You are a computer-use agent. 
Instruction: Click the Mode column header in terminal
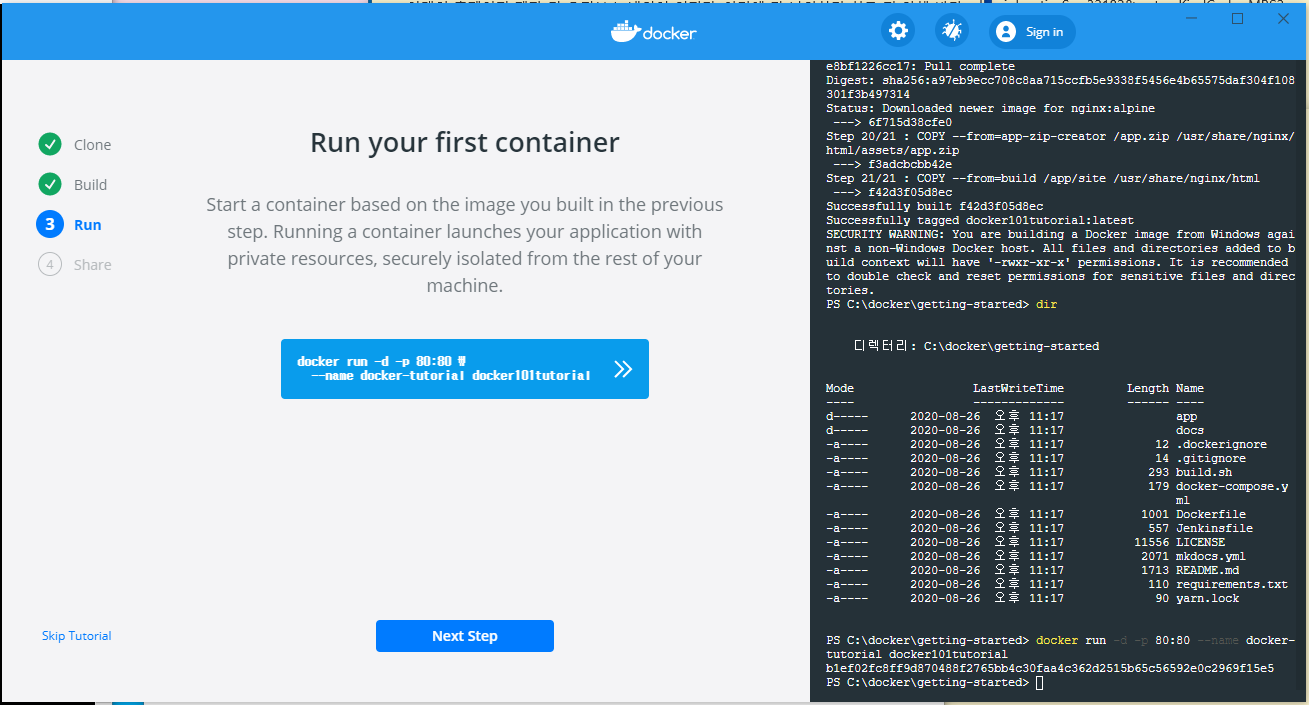pos(840,388)
